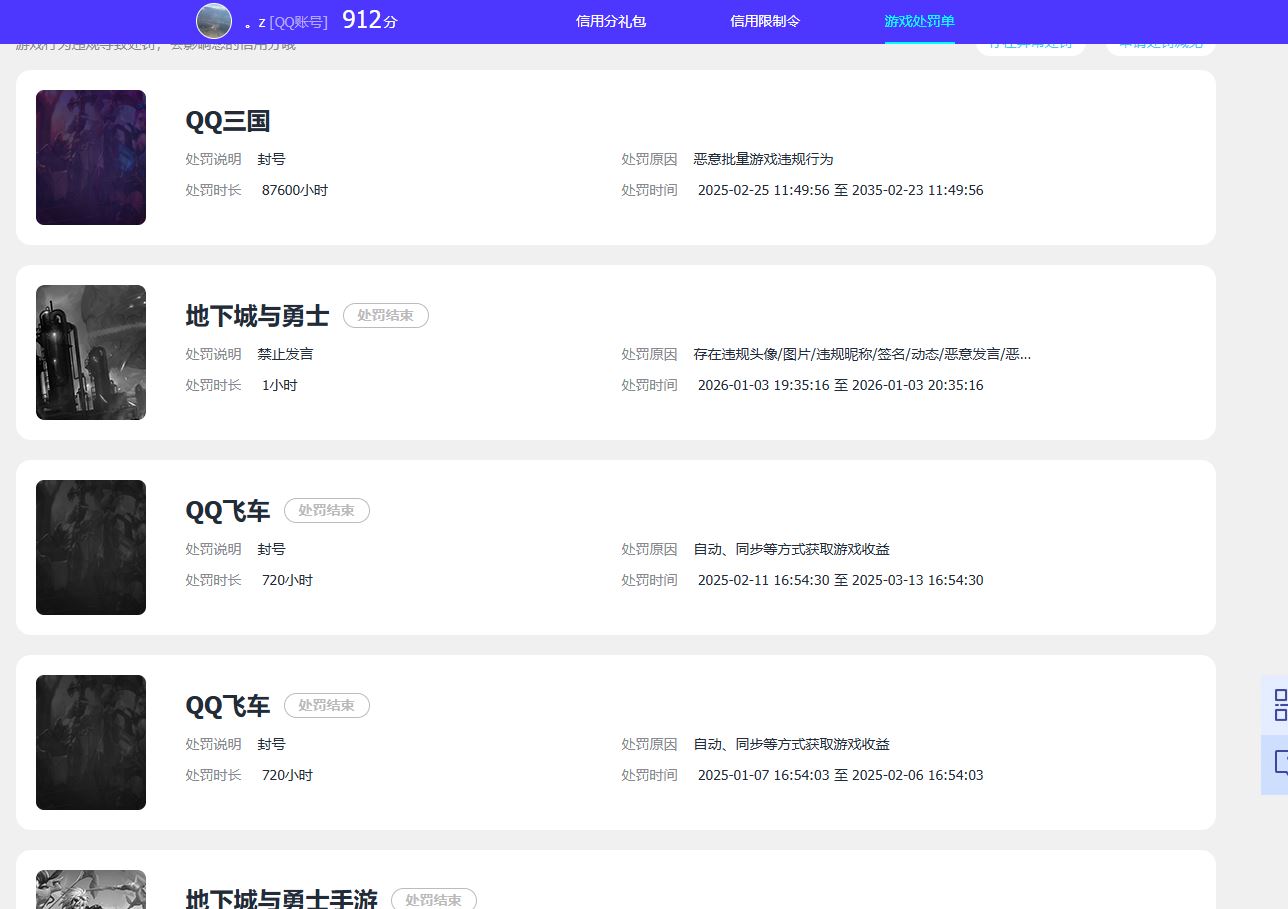The image size is (1288, 909).
Task: Expand truncated 处罚原因 text for 地下城与勇士
Action: click(862, 354)
